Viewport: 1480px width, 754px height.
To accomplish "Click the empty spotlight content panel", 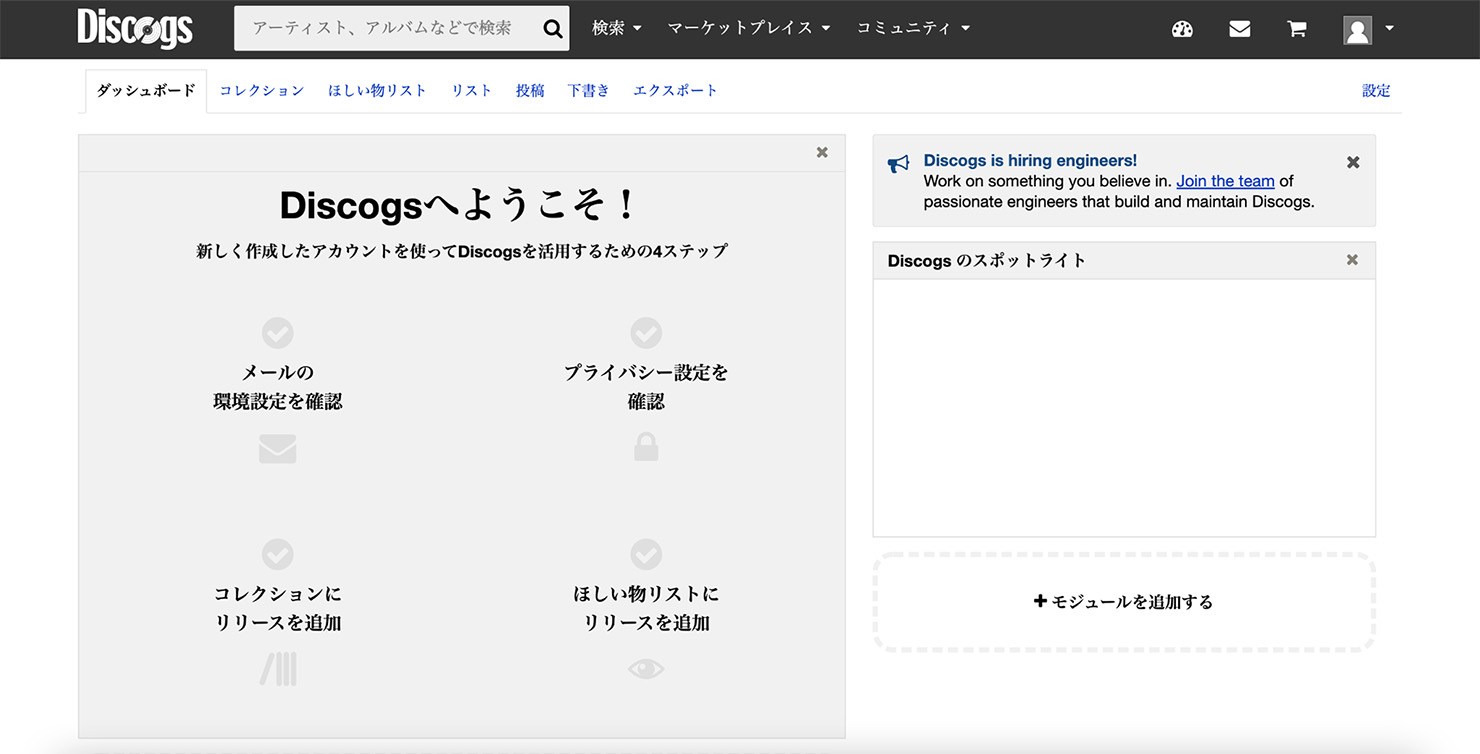I will point(1124,408).
